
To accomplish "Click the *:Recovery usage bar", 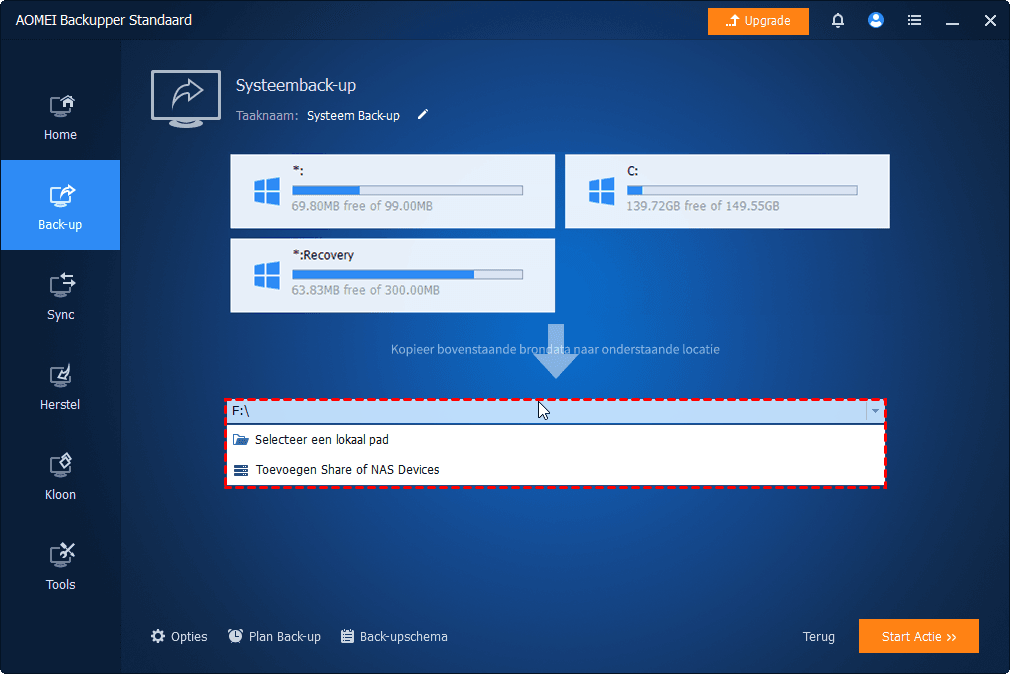I will click(407, 274).
